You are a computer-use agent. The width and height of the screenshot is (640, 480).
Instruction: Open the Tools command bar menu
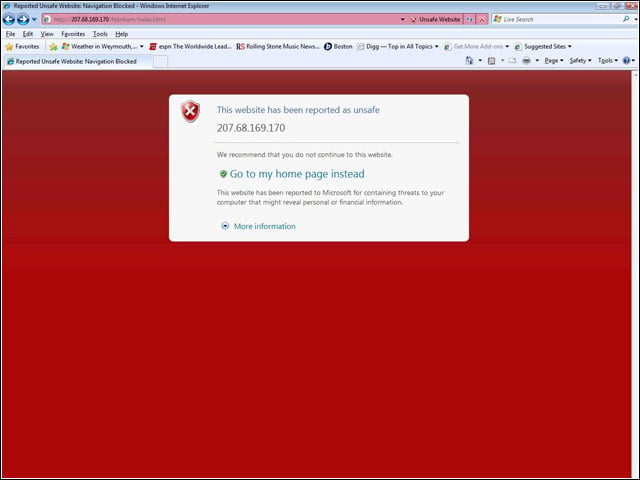click(608, 60)
